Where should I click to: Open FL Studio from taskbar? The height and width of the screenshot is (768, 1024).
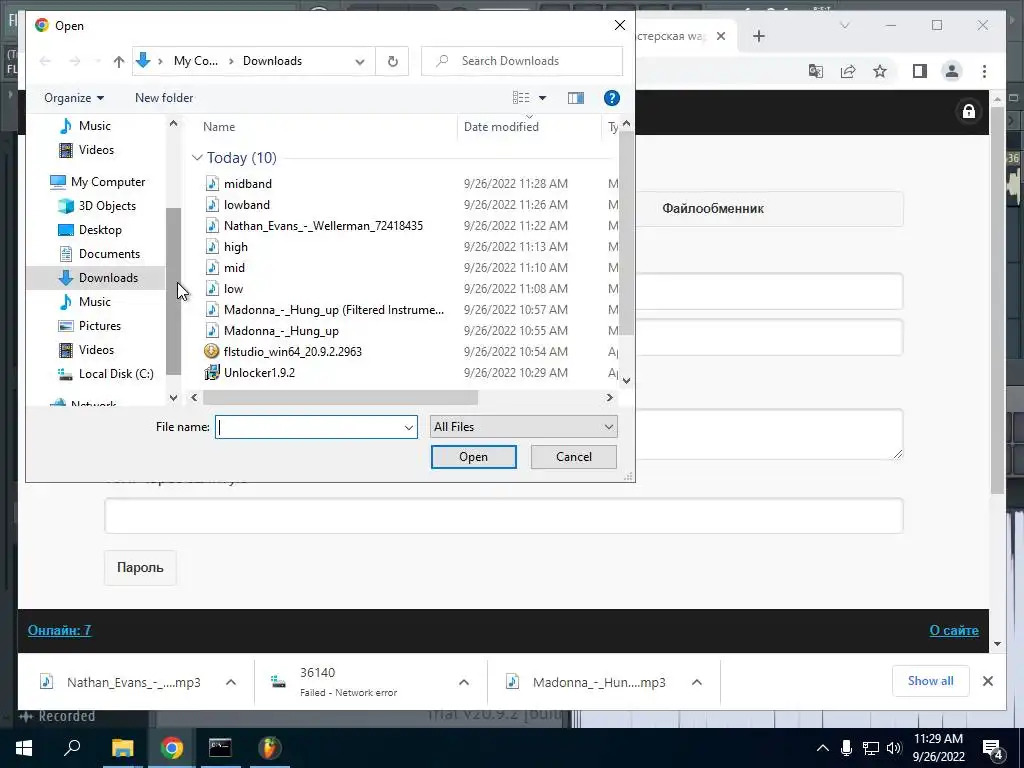coord(269,748)
